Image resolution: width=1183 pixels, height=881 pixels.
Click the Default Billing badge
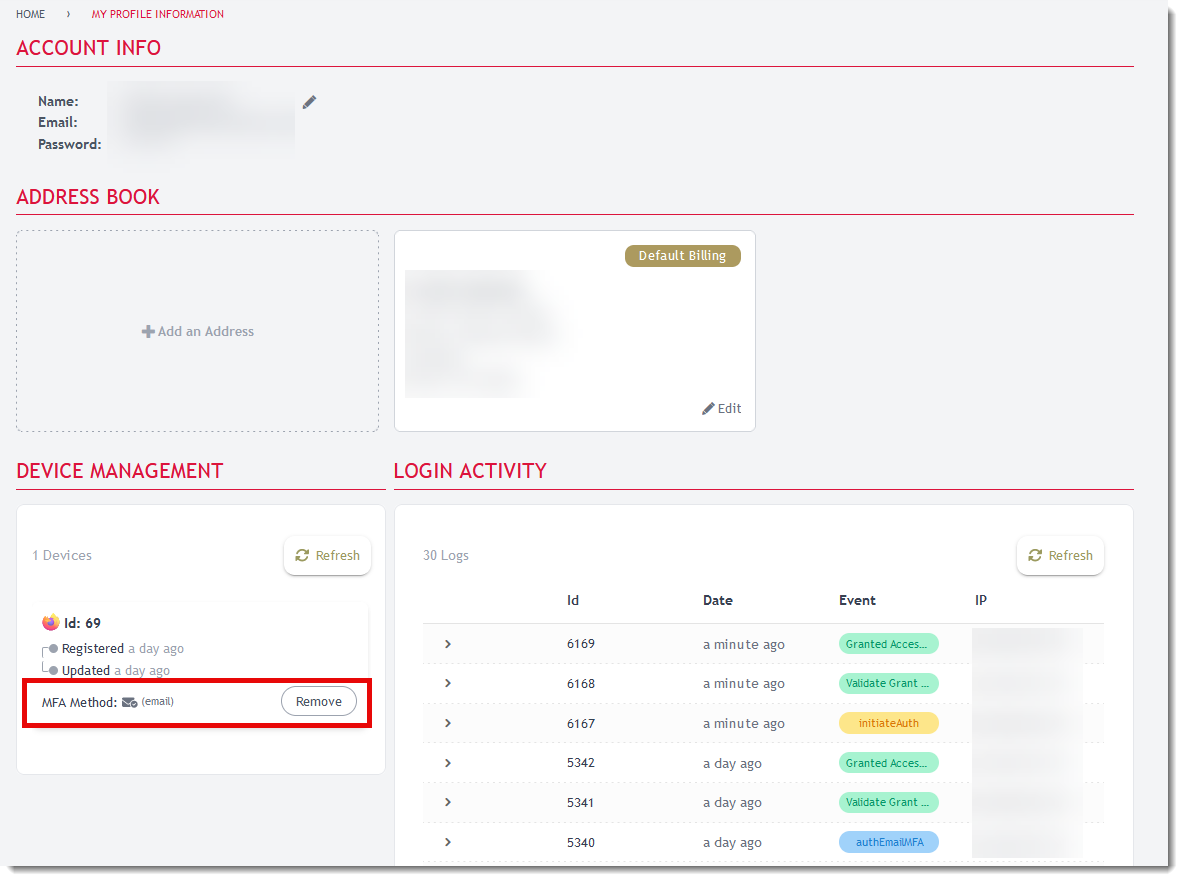coord(683,256)
